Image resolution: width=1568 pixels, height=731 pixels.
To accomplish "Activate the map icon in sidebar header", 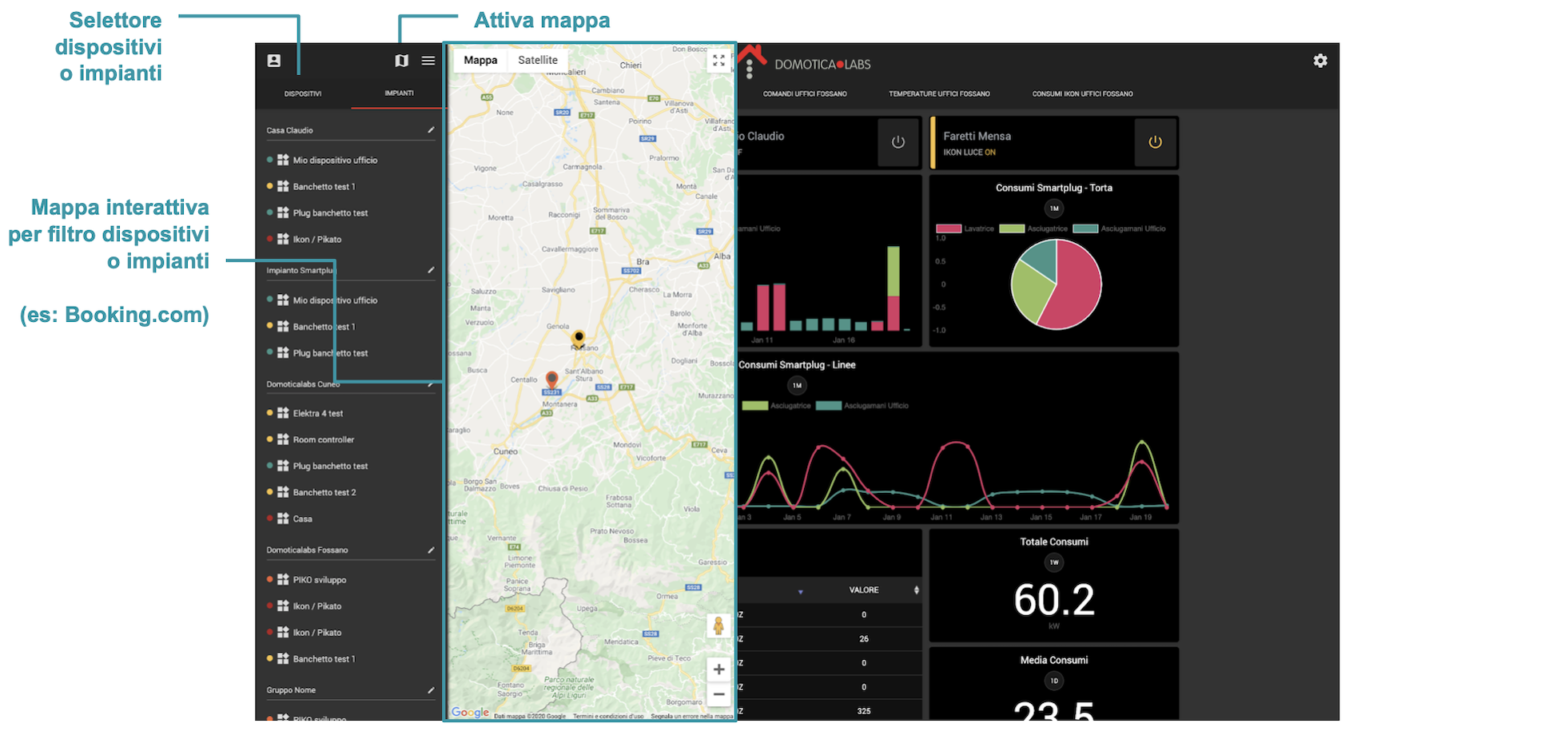I will 402,61.
